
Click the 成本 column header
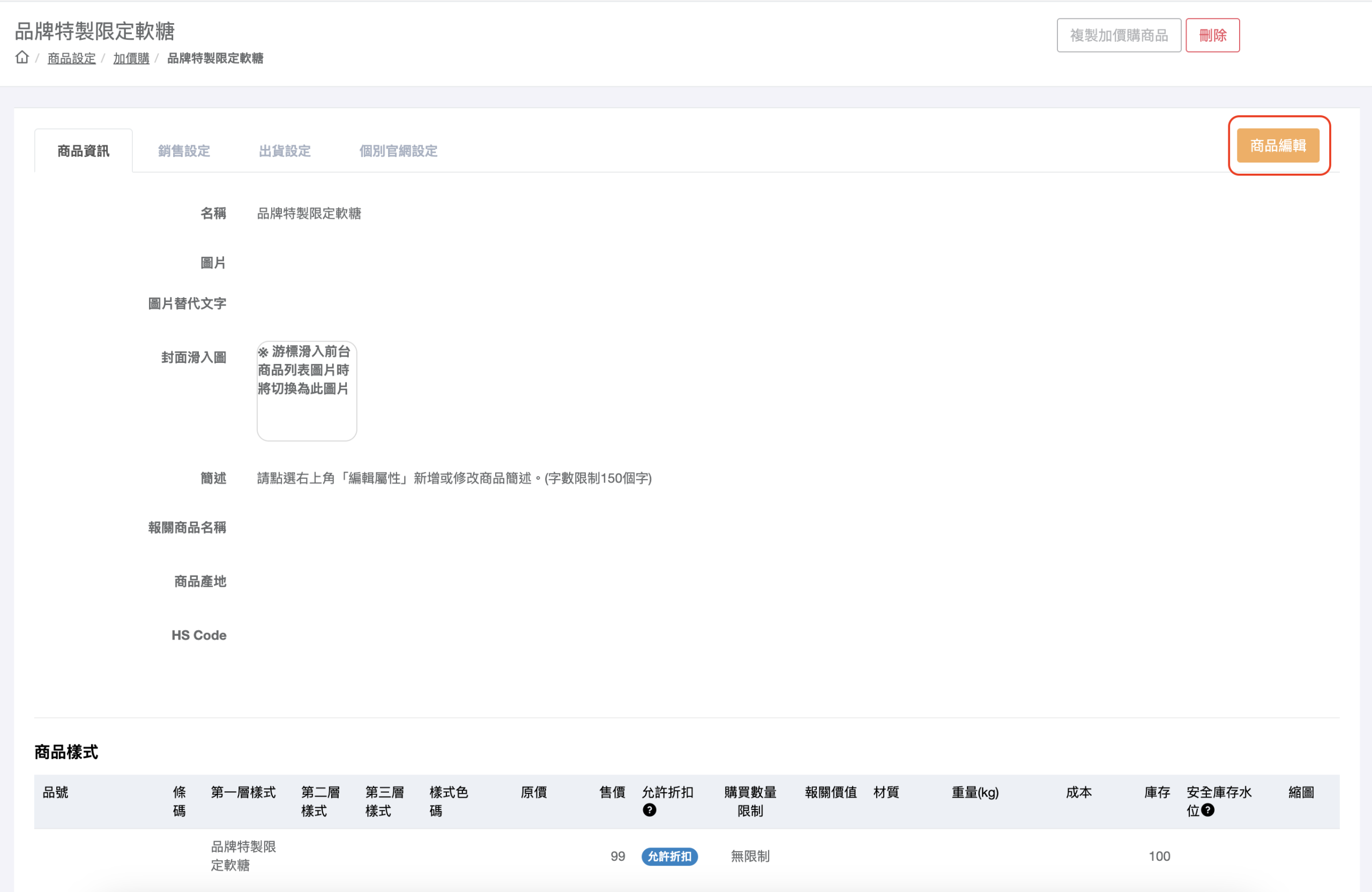(x=1079, y=792)
